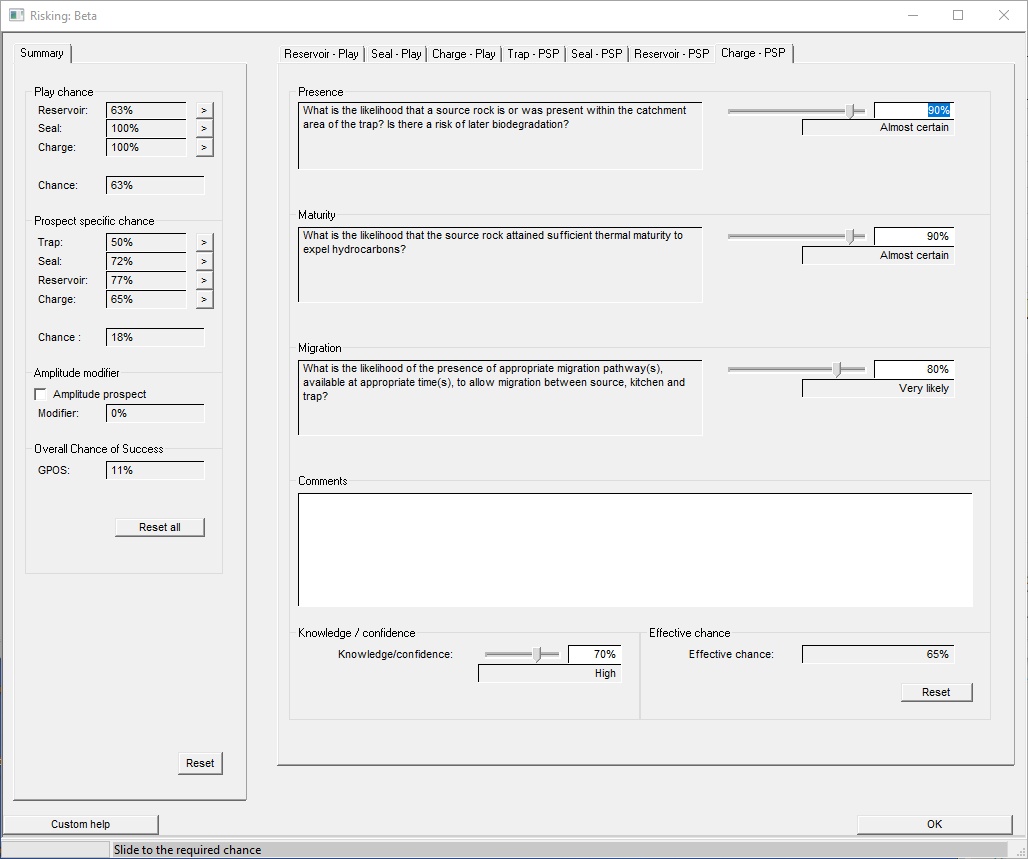Go to the Reservoir - PSP tab

coord(671,54)
